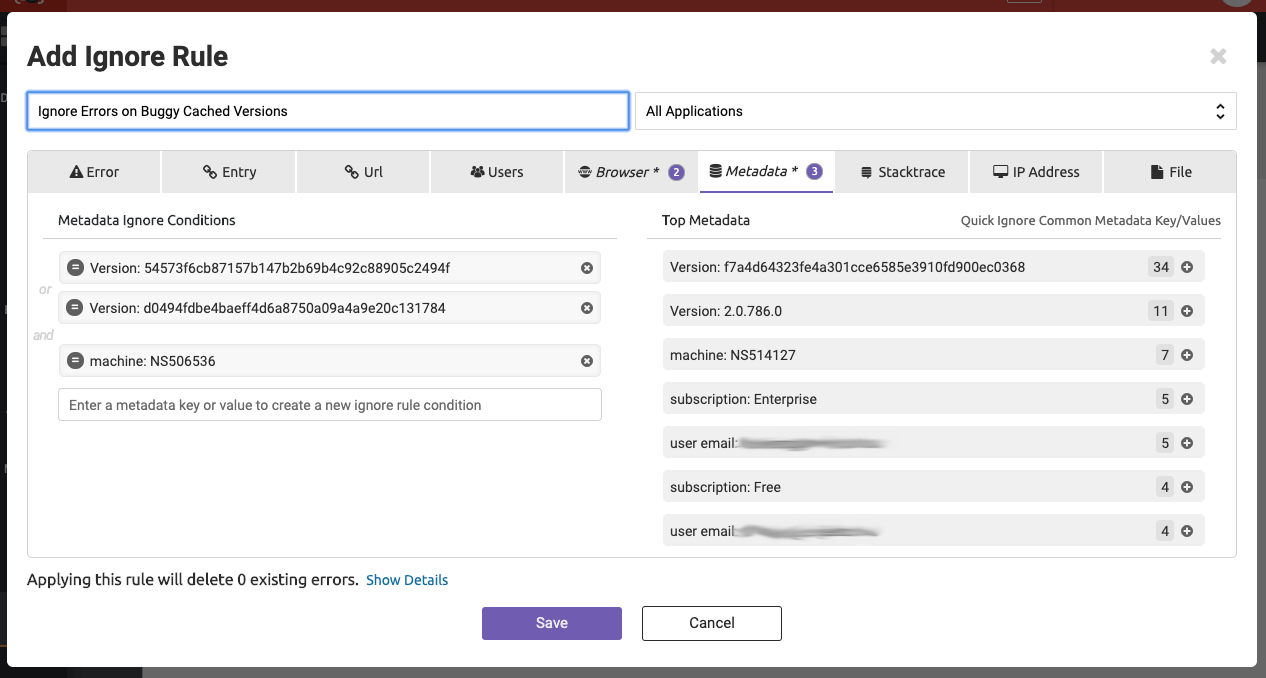The height and width of the screenshot is (678, 1266).
Task: Switch to the Url tab
Action: (x=363, y=172)
